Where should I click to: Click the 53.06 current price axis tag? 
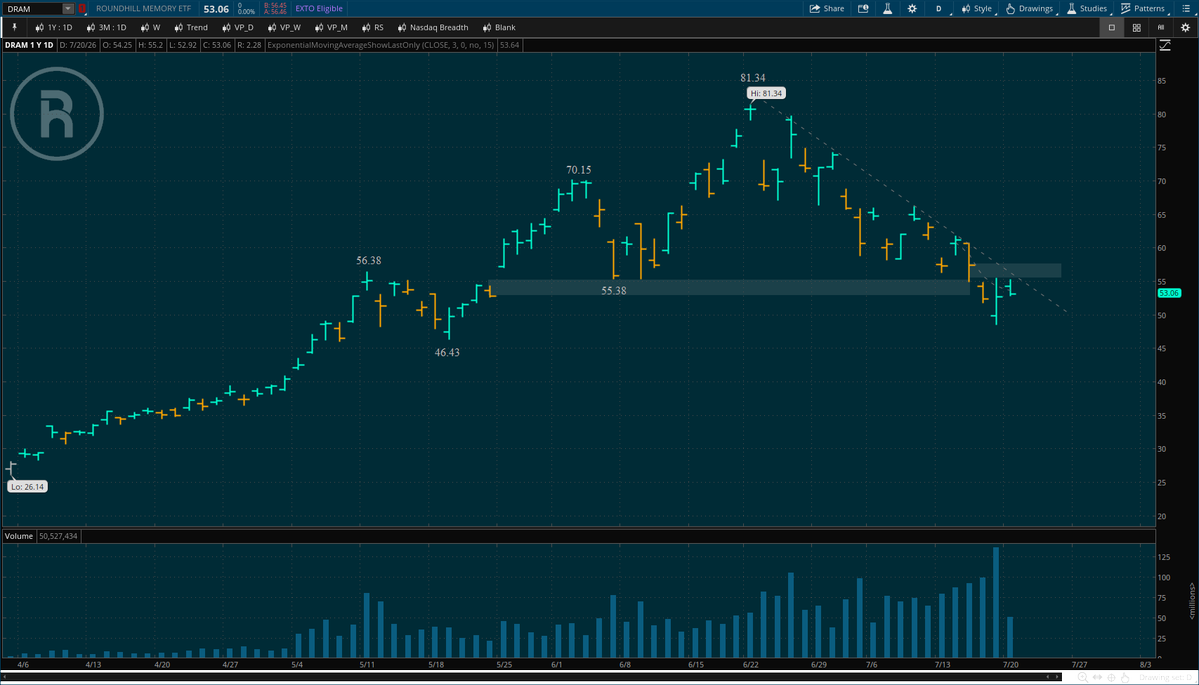pyautogui.click(x=1169, y=293)
